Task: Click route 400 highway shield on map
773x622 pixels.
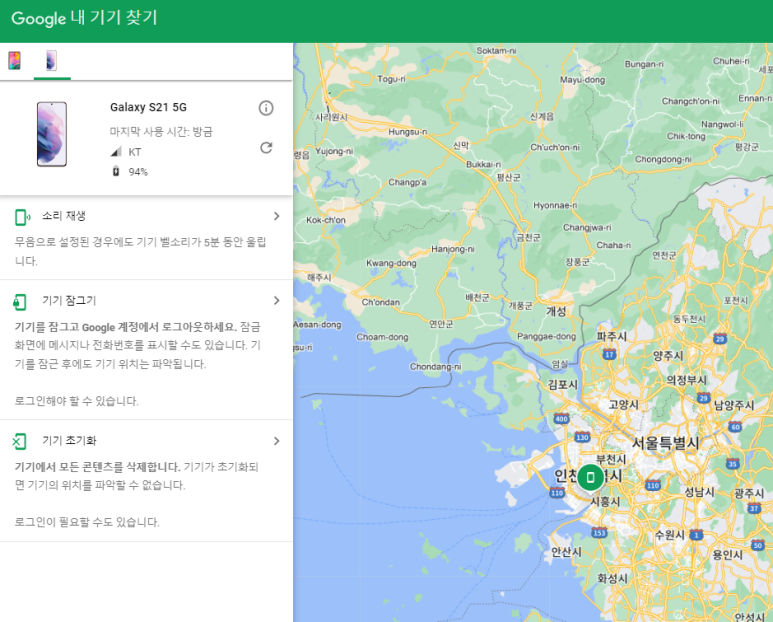Action: 562,419
